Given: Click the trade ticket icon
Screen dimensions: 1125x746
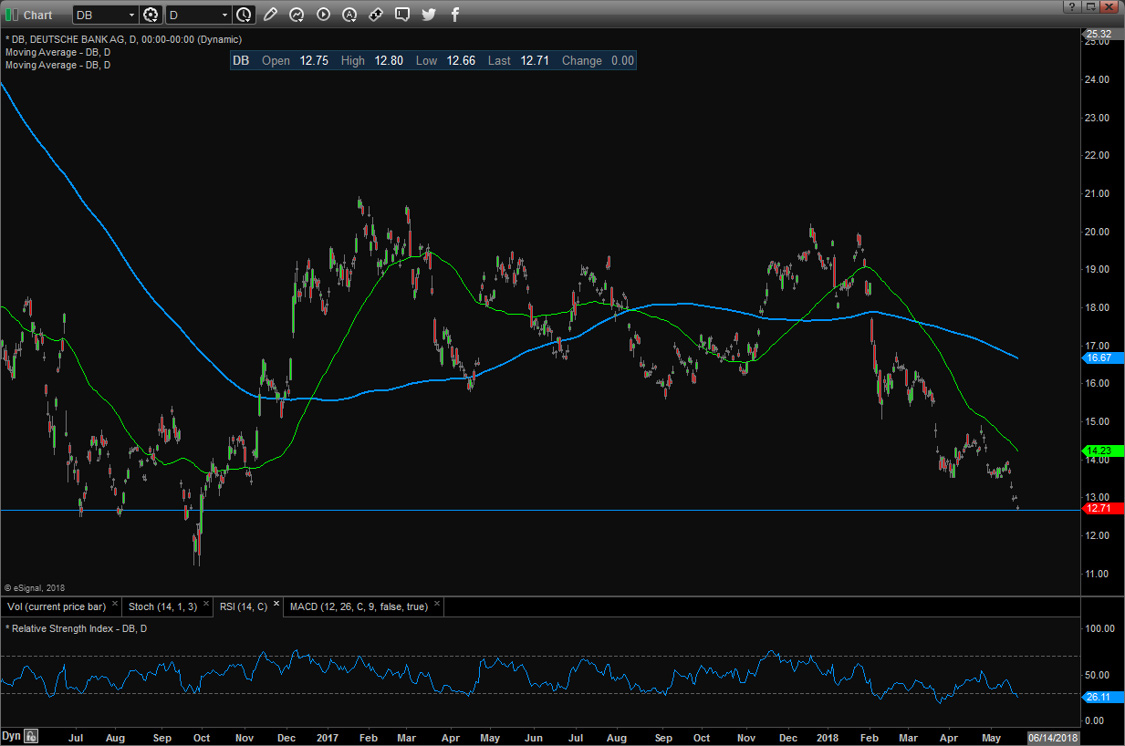Looking at the screenshot, I should pos(376,14).
